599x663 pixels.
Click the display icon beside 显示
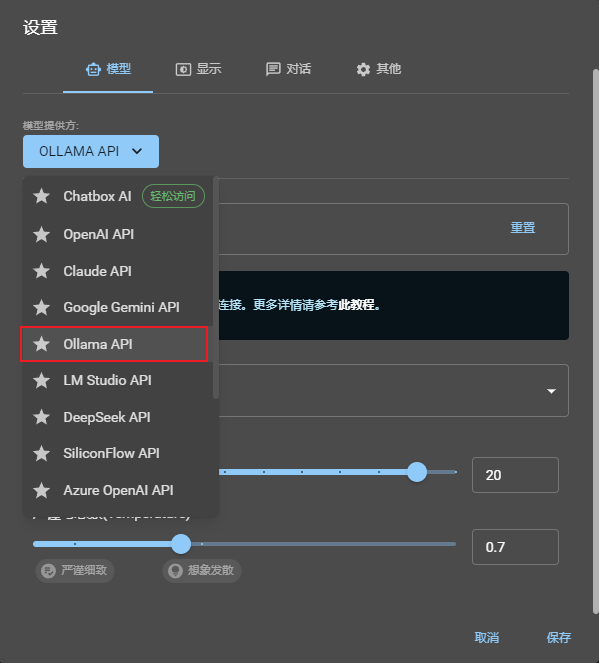pyautogui.click(x=183, y=69)
